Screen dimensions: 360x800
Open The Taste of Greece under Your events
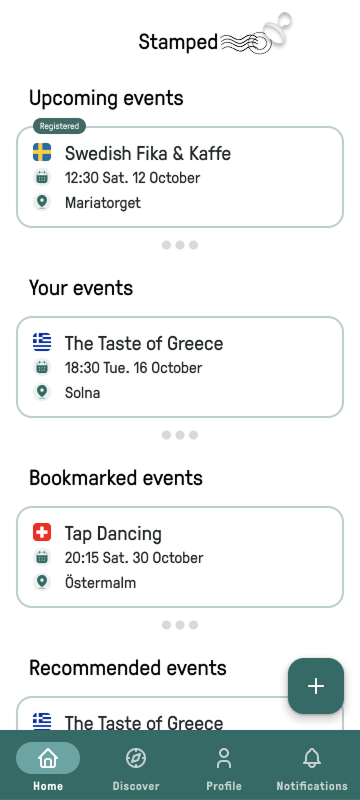[x=180, y=367]
